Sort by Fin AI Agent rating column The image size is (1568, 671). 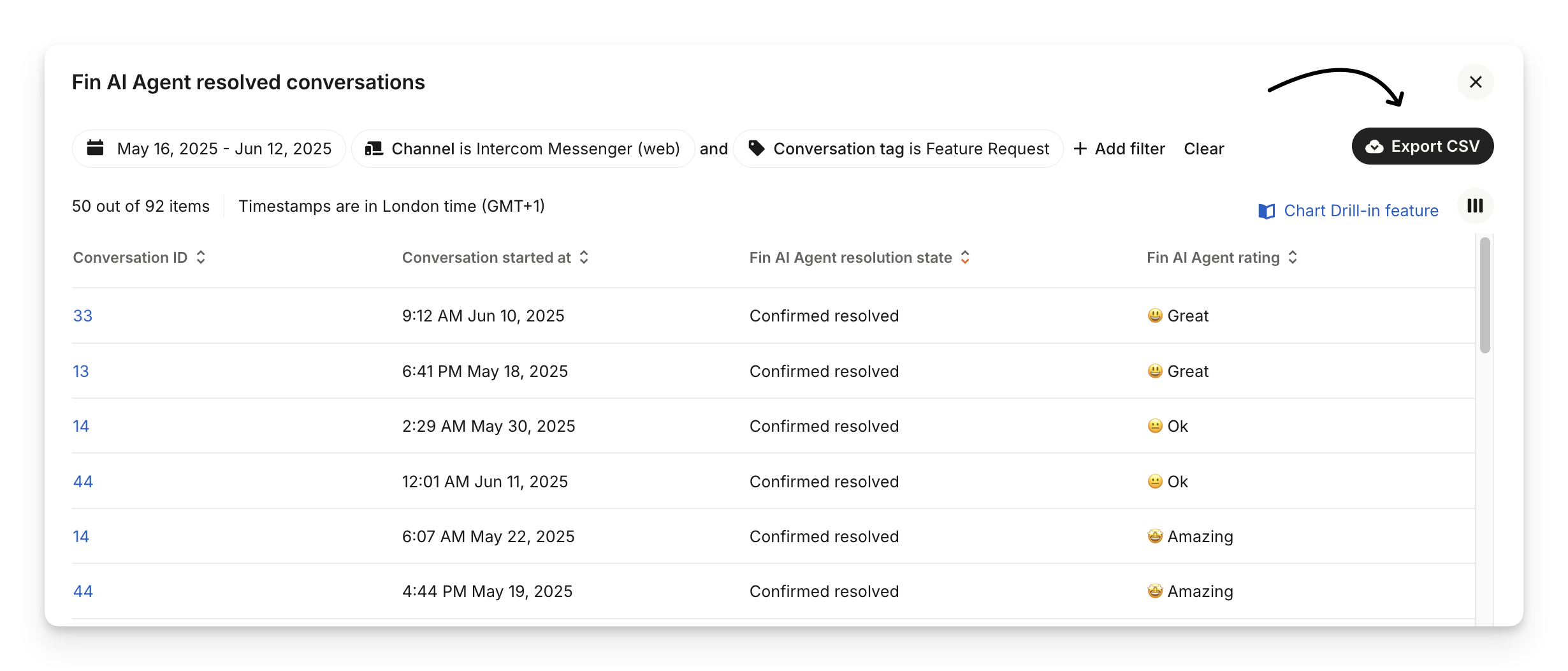click(1293, 258)
